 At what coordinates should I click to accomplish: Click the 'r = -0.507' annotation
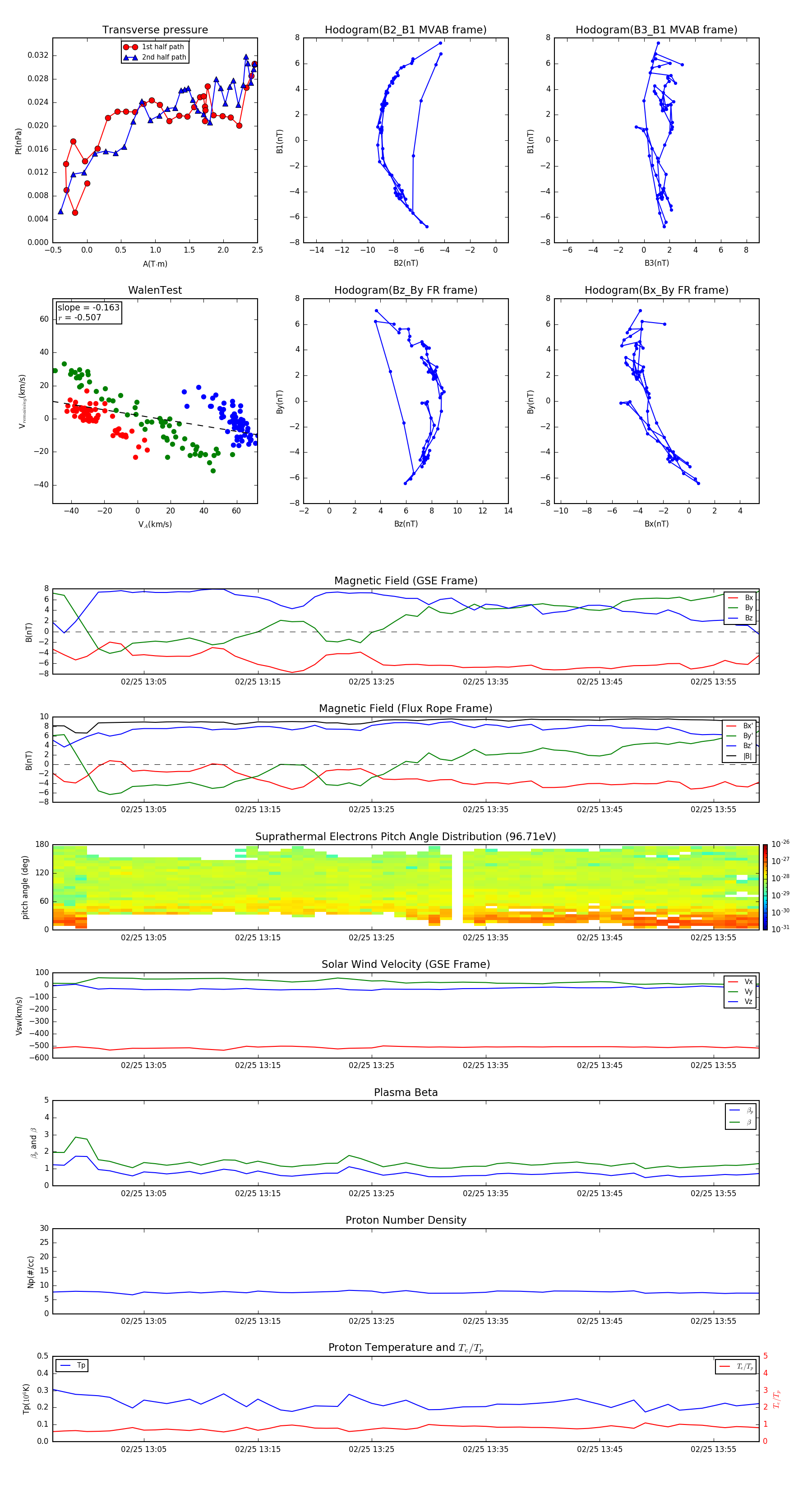pos(80,317)
